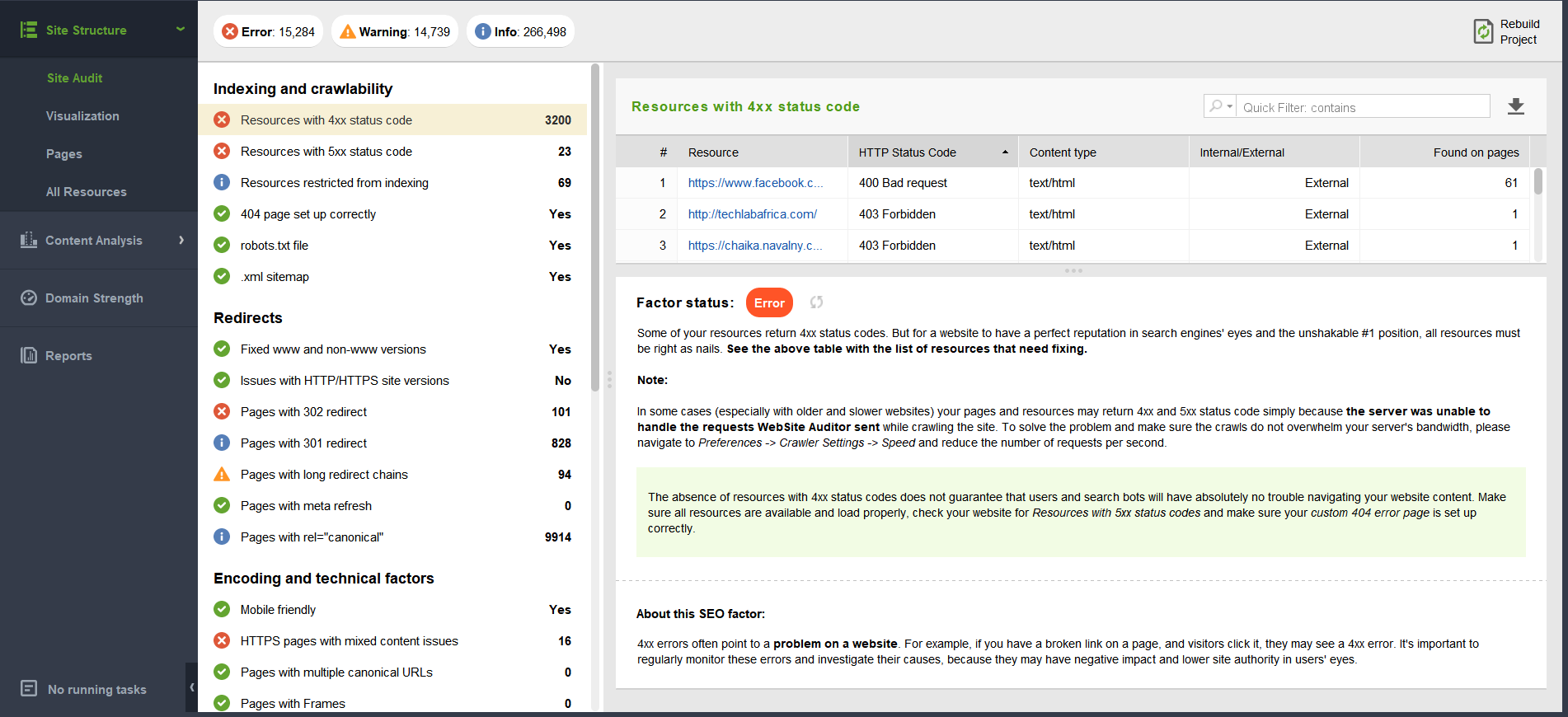The width and height of the screenshot is (1568, 717).
Task: Click the Rebuild Project icon
Action: pos(1483,31)
